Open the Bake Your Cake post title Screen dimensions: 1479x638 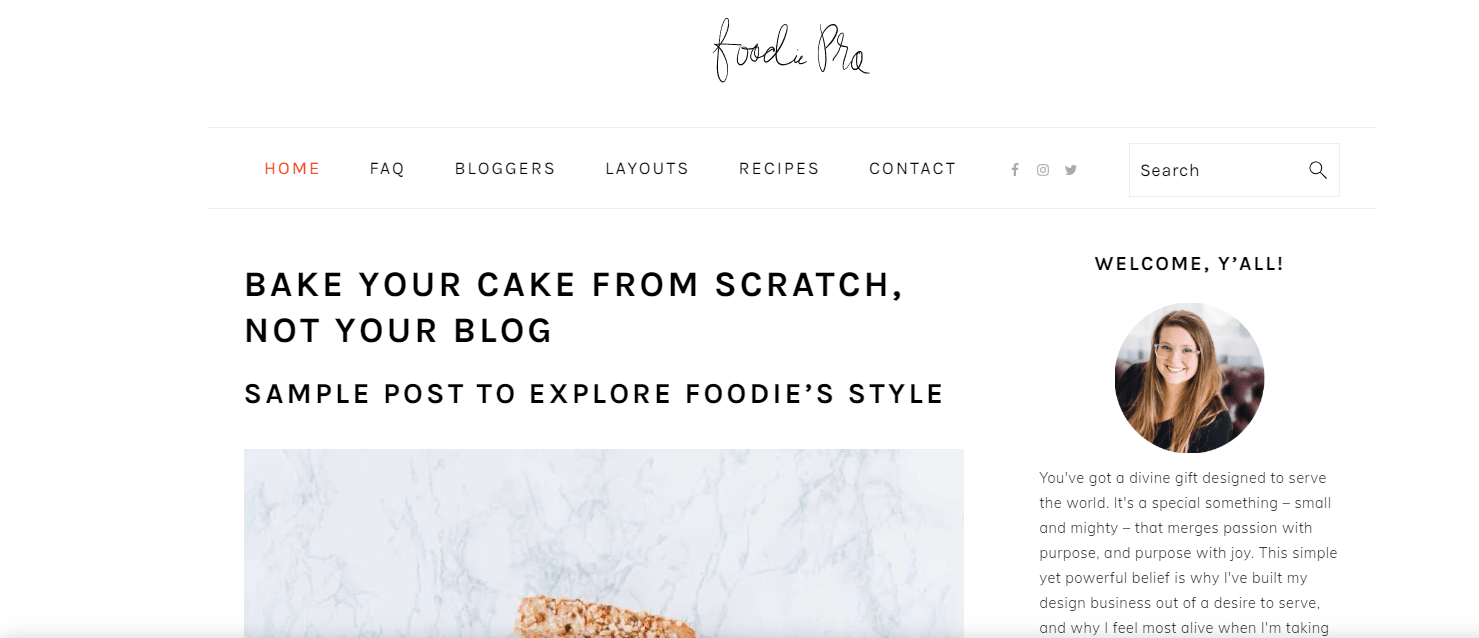click(x=574, y=308)
